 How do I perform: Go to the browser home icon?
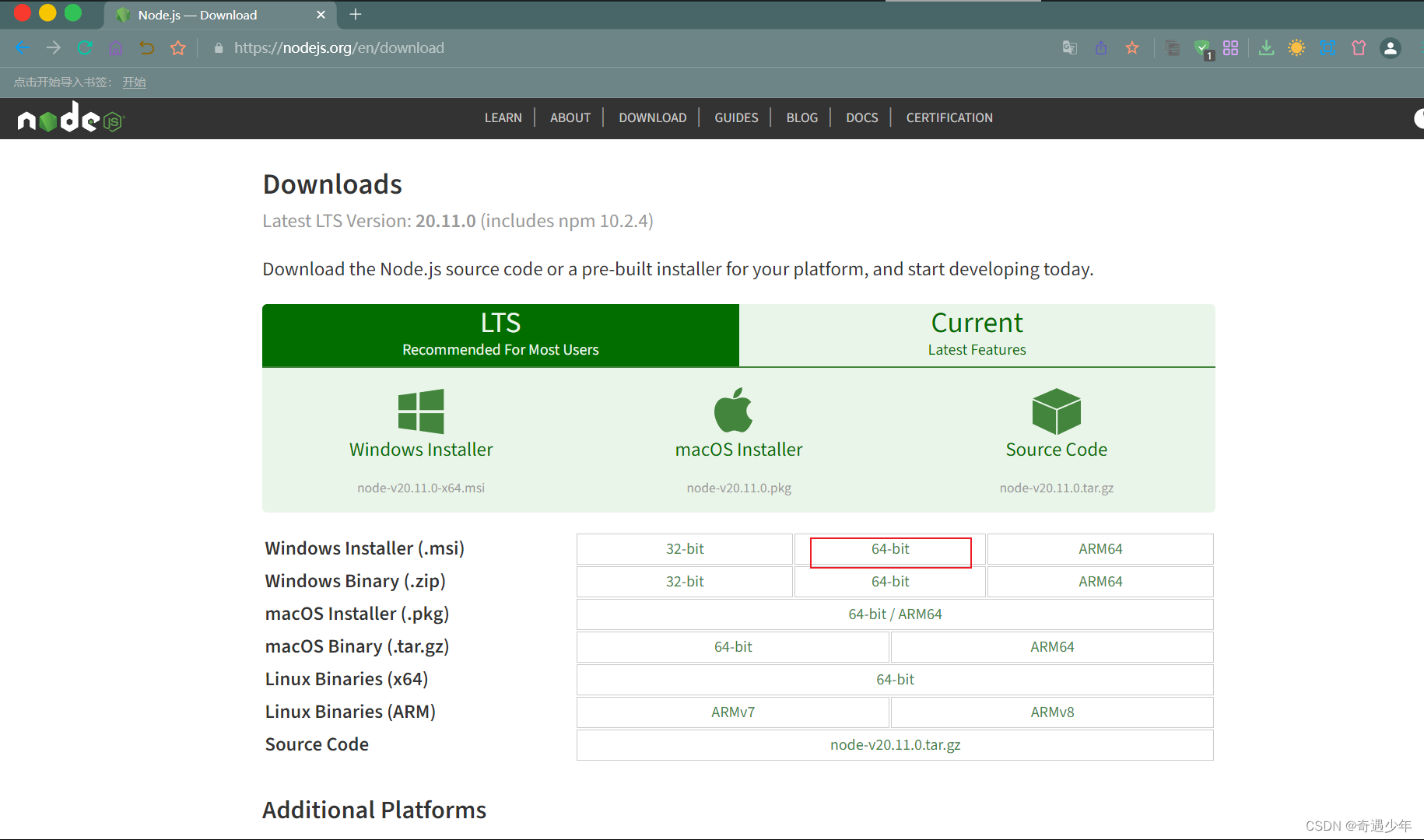pyautogui.click(x=116, y=47)
